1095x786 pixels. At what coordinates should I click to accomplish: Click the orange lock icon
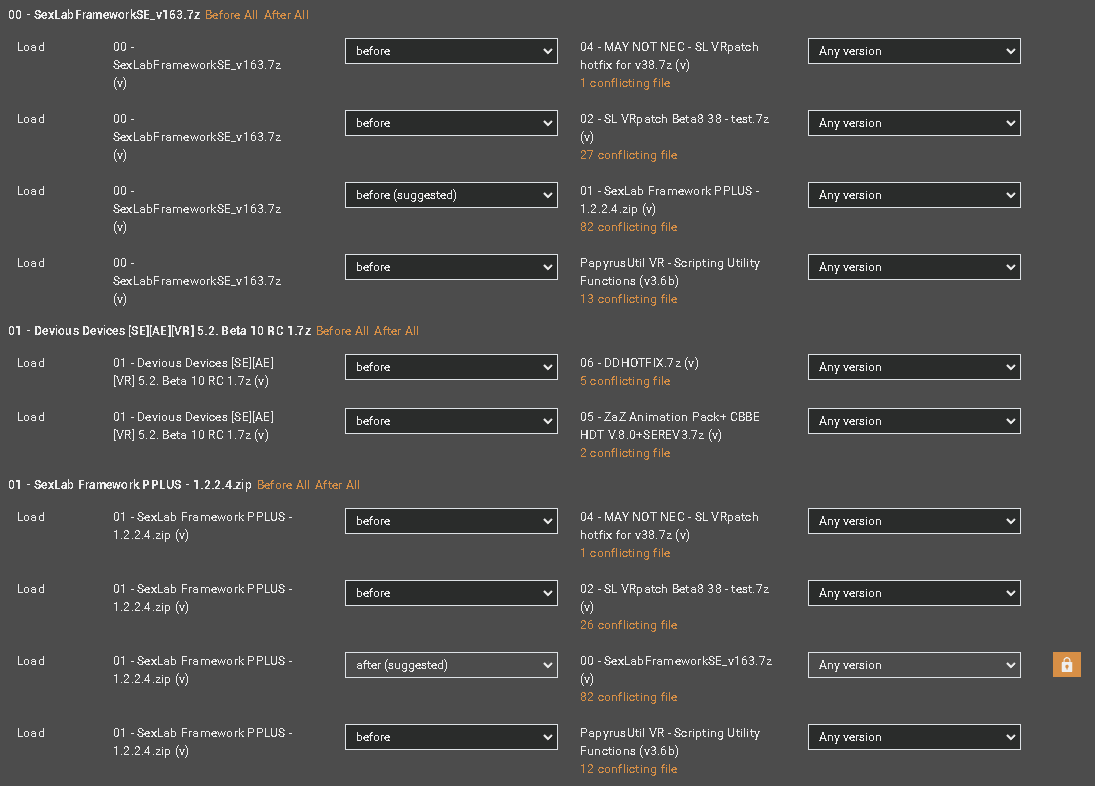coord(1066,665)
